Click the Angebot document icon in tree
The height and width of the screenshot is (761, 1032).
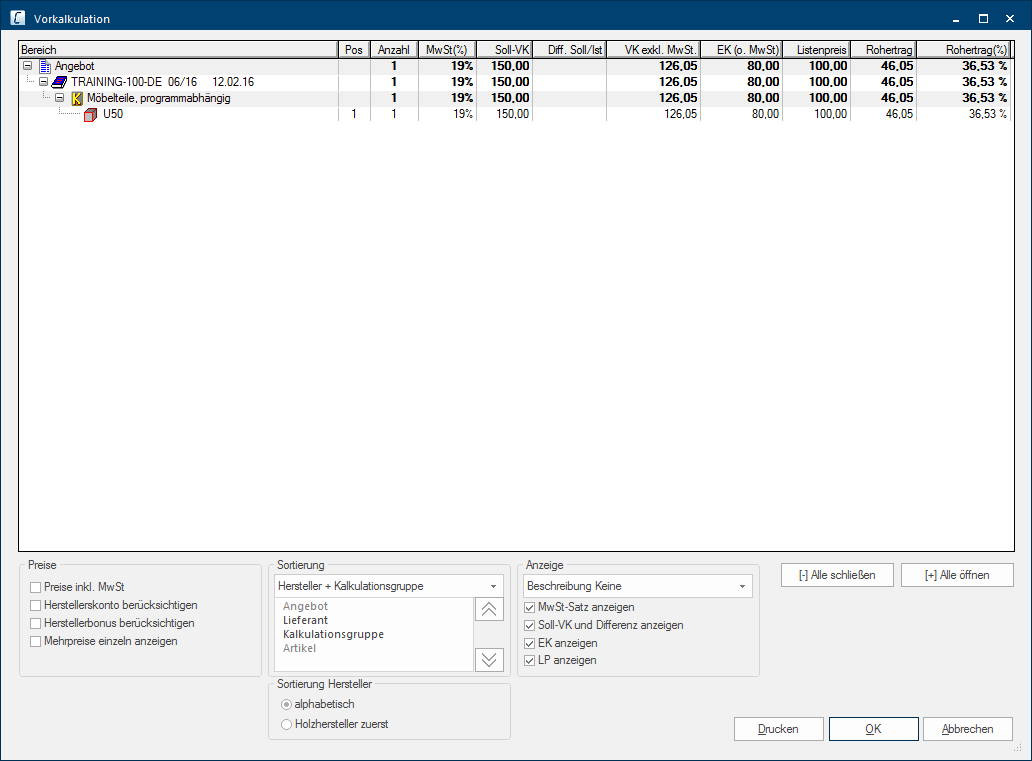[x=44, y=66]
